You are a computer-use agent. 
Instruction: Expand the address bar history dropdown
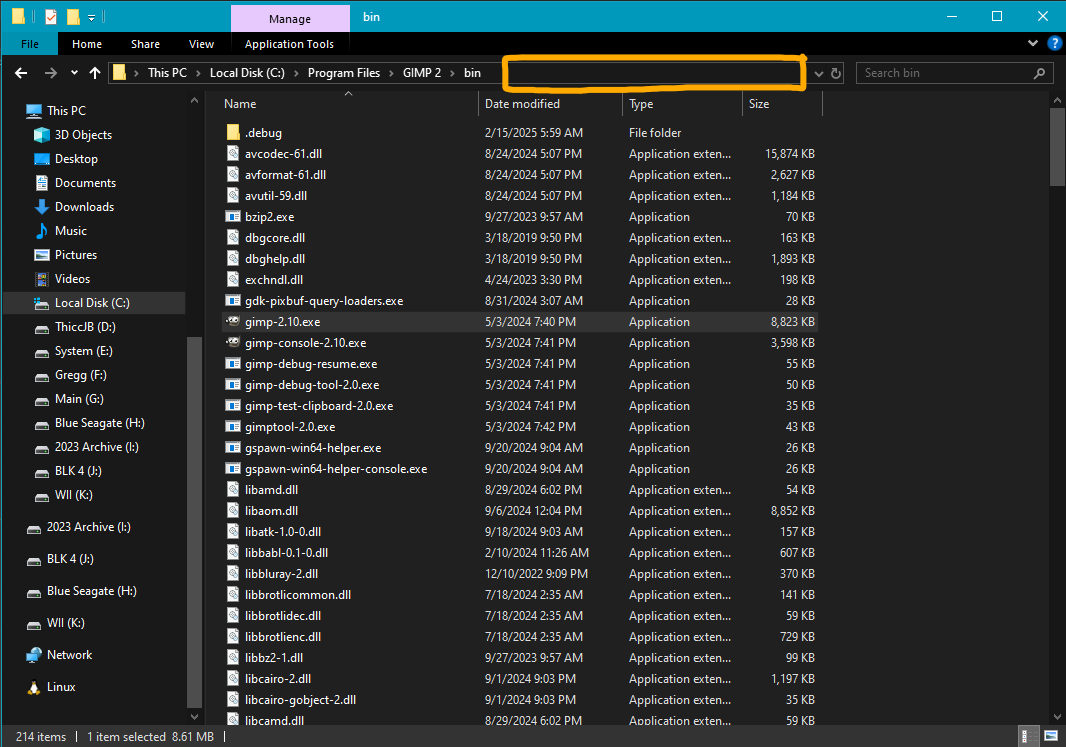point(819,73)
